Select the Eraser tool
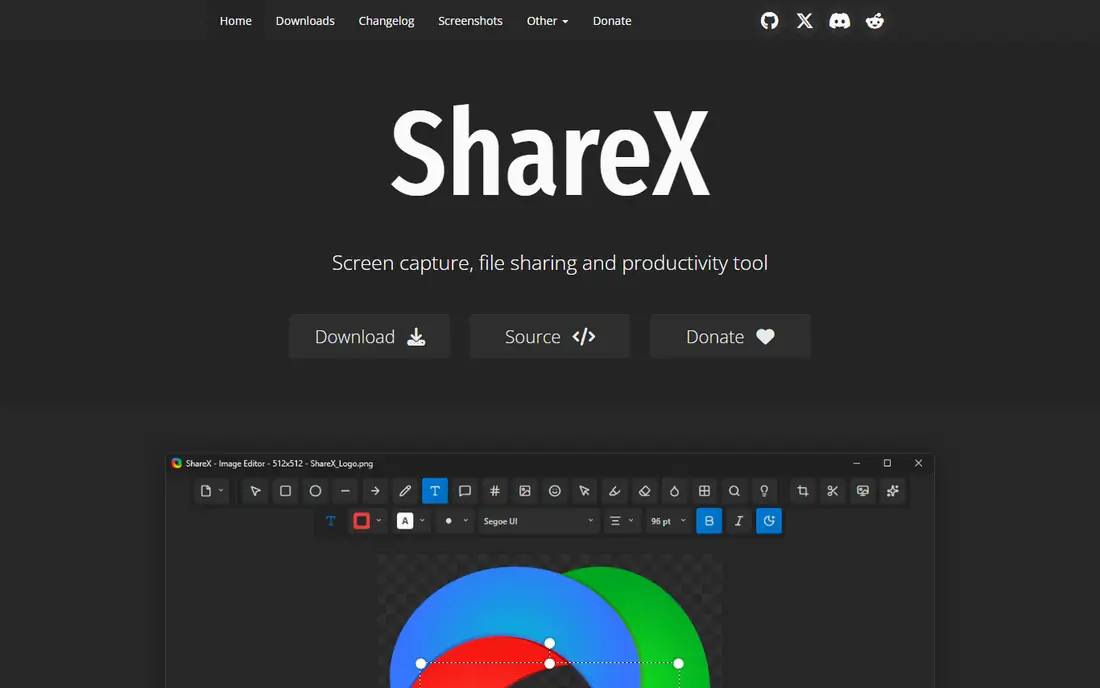The height and width of the screenshot is (688, 1100). (x=645, y=491)
